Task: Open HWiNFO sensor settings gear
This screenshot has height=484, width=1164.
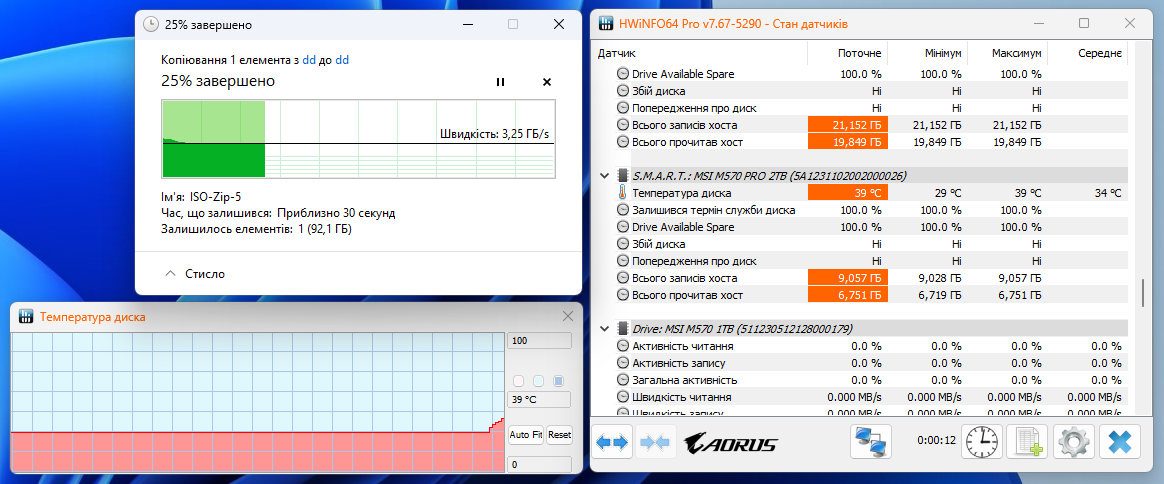Action: [x=1073, y=442]
